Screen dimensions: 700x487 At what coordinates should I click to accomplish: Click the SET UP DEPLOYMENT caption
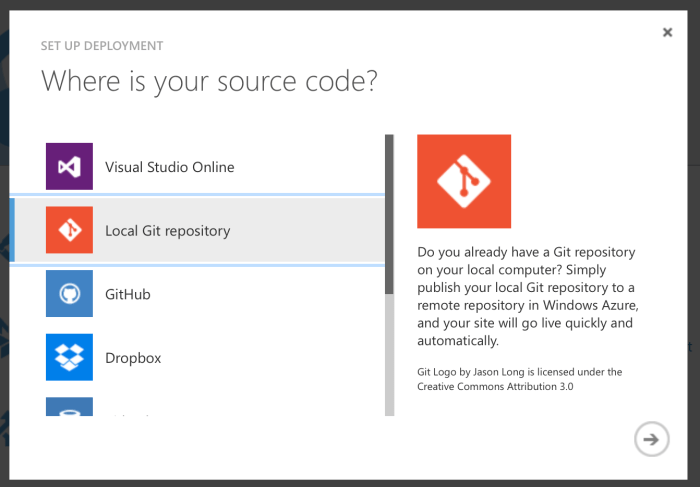[x=101, y=46]
